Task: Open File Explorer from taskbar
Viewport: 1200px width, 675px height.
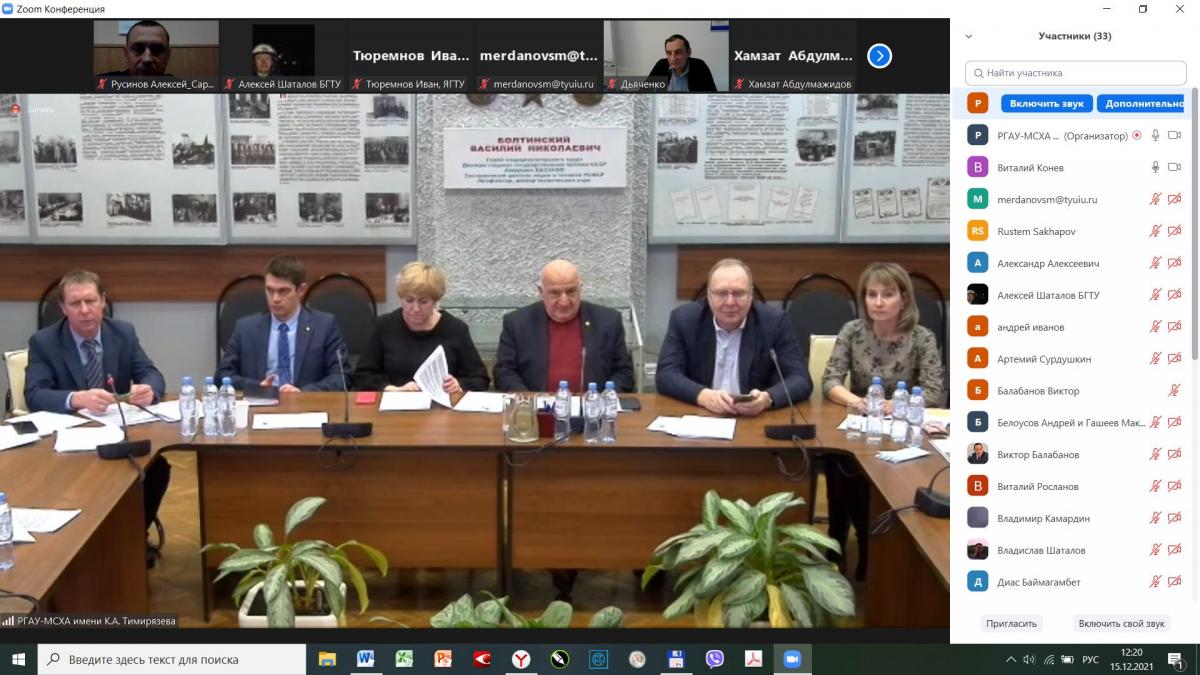Action: (x=327, y=659)
